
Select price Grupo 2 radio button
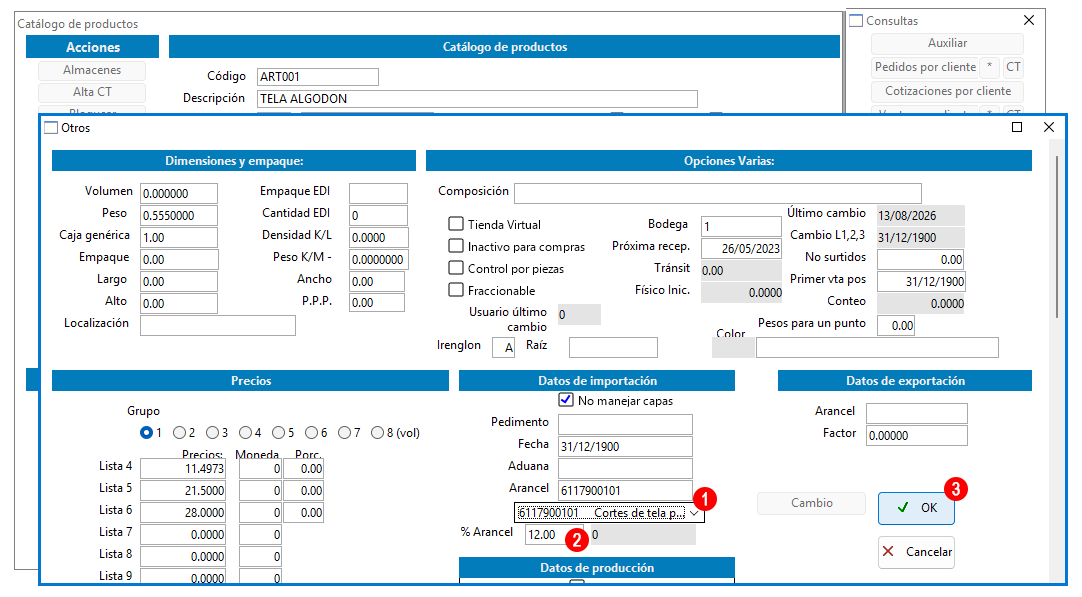pos(179,433)
